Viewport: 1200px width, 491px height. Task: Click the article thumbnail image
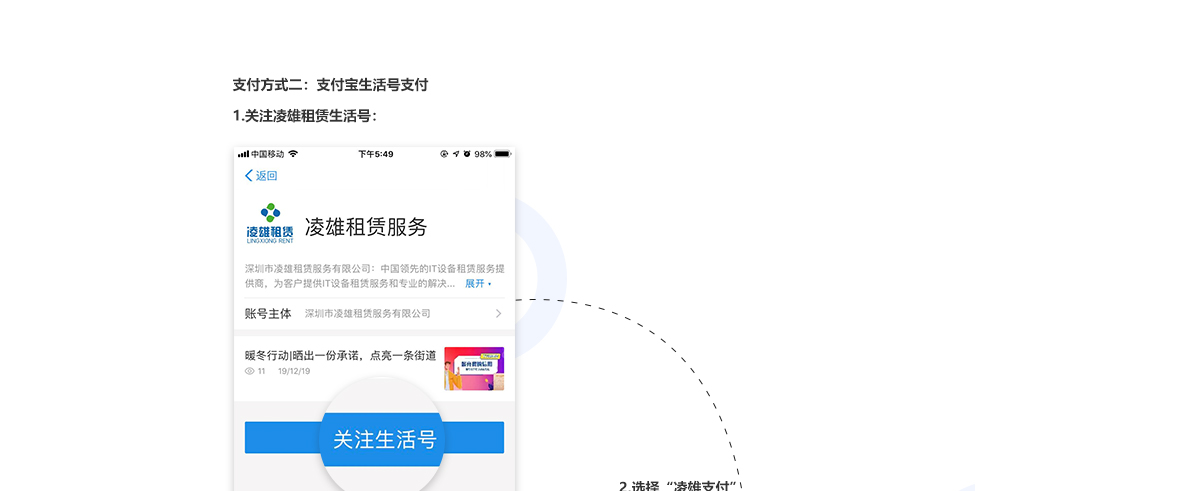(474, 368)
